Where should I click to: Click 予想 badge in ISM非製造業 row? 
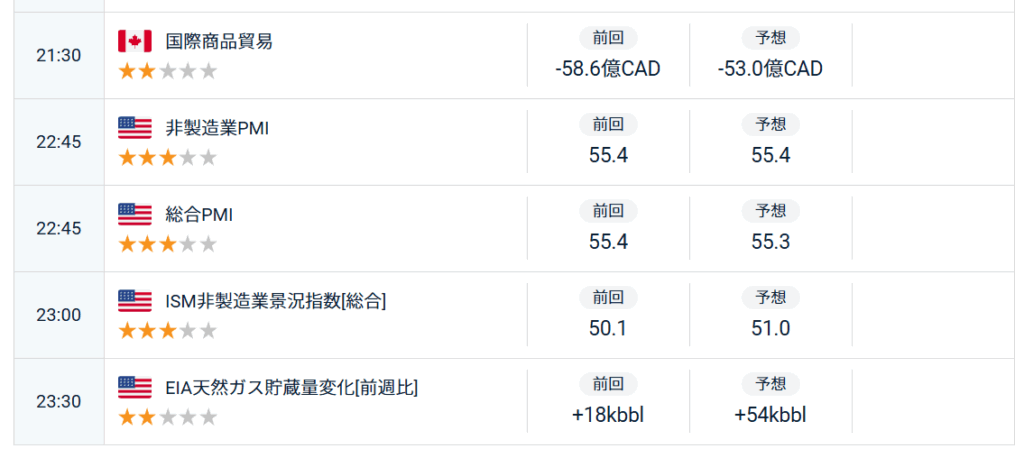pyautogui.click(x=771, y=298)
